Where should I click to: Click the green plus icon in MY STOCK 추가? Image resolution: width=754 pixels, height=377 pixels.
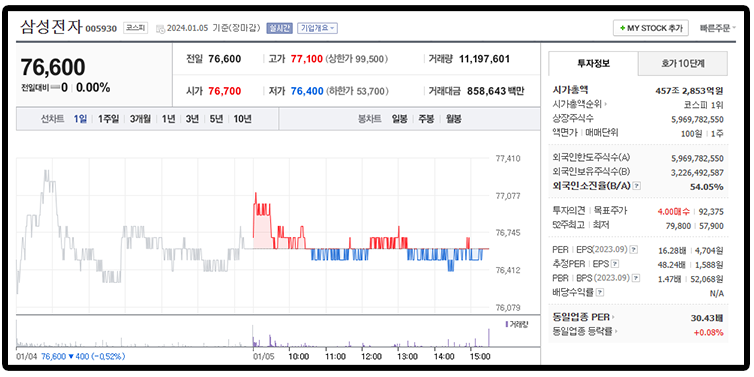(x=623, y=28)
